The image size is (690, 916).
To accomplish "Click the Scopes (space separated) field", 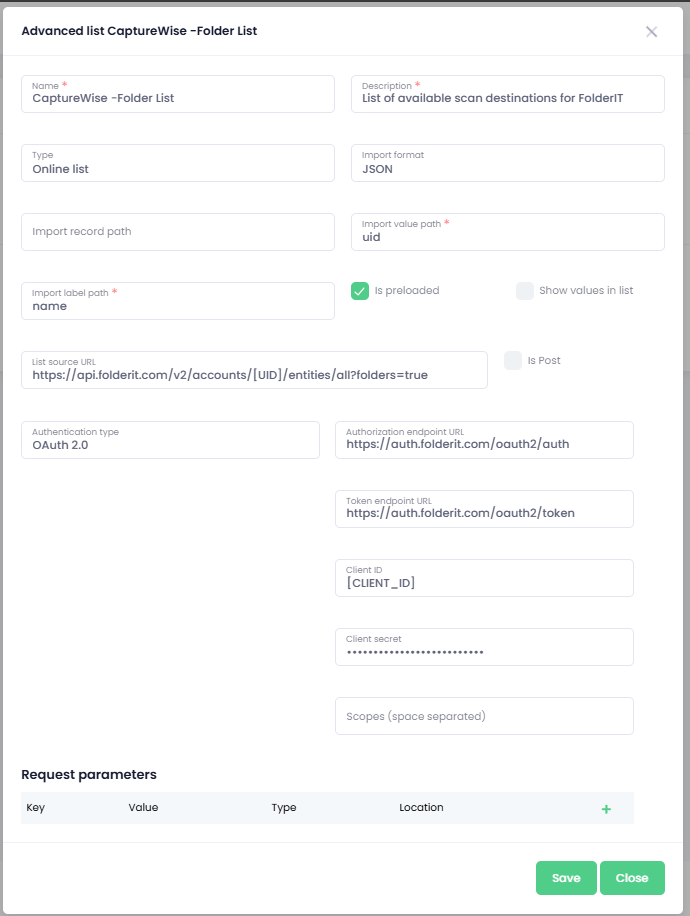I will pos(484,716).
